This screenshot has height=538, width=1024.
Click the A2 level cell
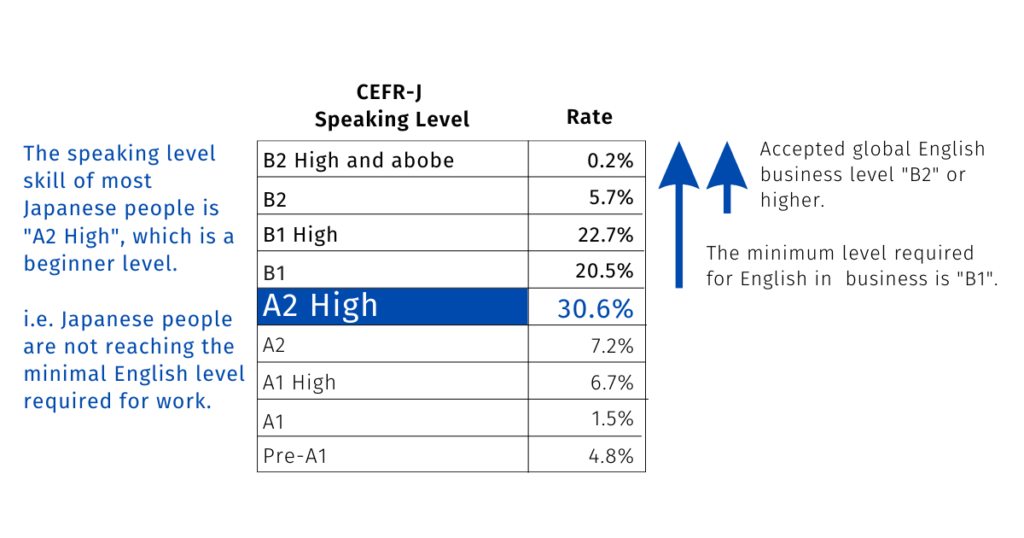(x=275, y=345)
